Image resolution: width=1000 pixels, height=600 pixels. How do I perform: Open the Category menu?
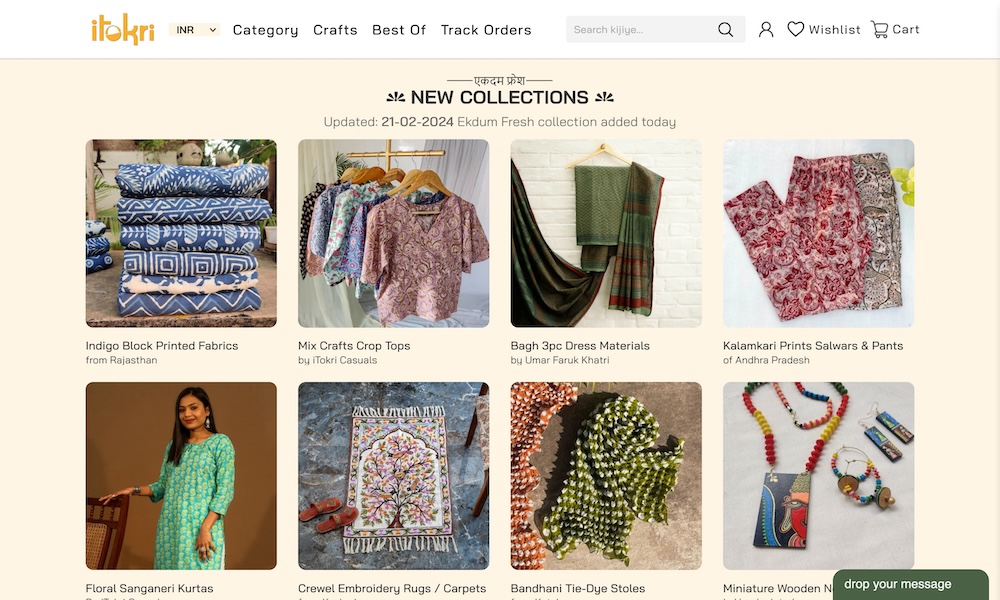click(x=265, y=30)
